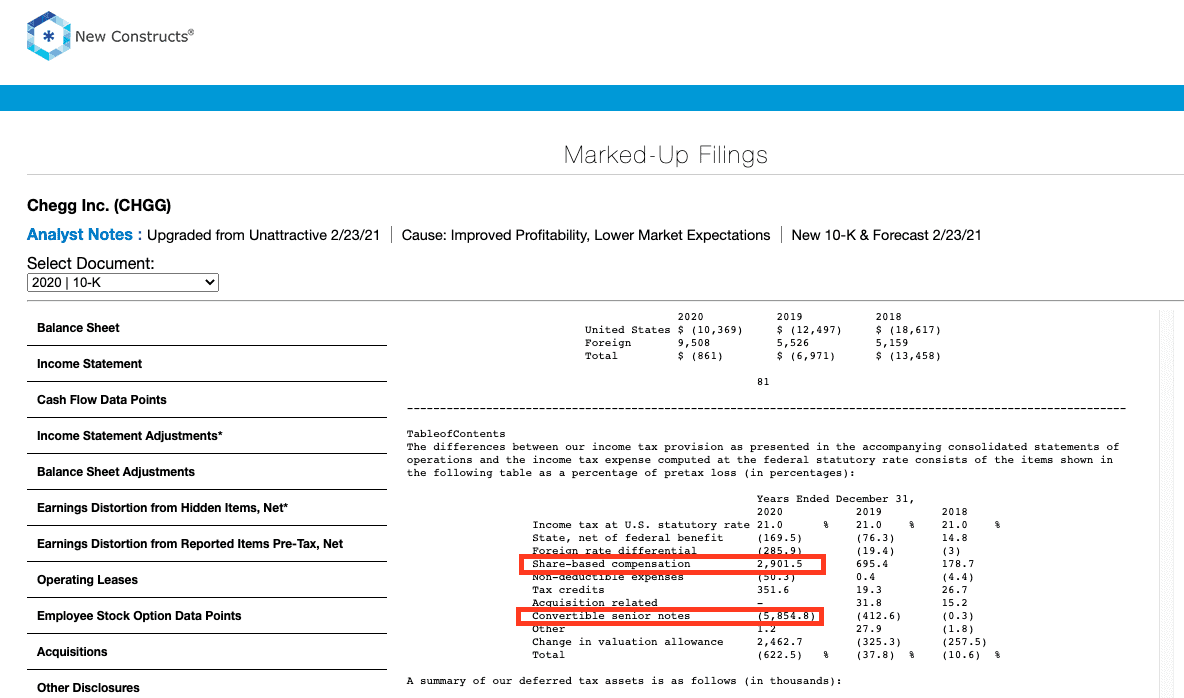Click the page number 81
Image resolution: width=1184 pixels, height=698 pixels.
click(x=763, y=382)
